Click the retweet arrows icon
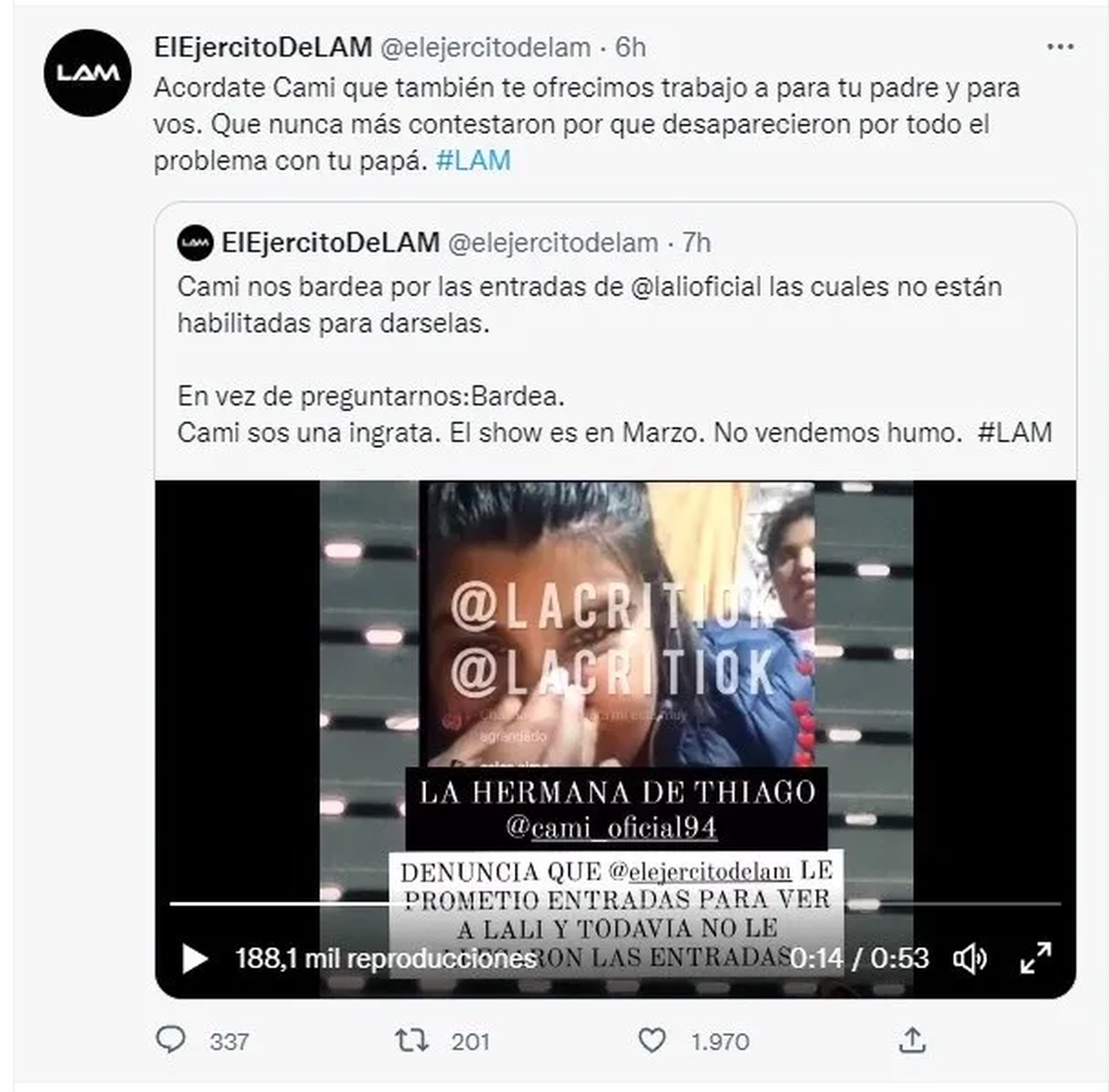1109x1092 pixels. (411, 1041)
